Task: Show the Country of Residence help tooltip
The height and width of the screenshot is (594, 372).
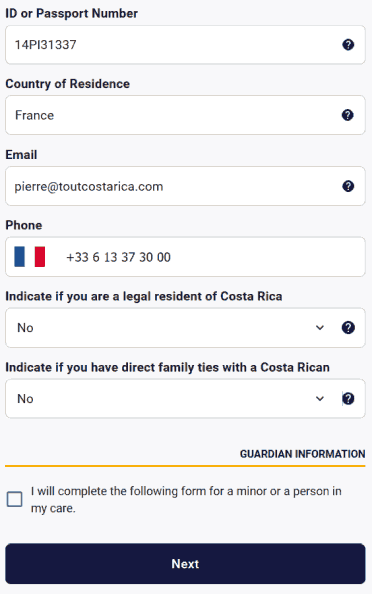Action: [x=348, y=115]
